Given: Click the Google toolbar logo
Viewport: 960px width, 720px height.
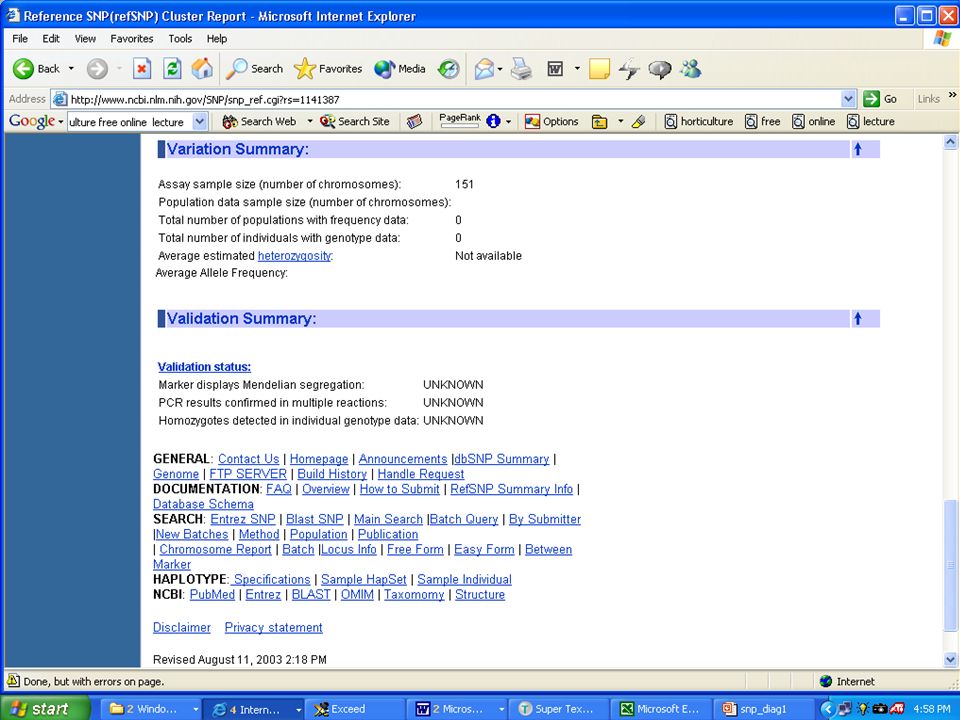Looking at the screenshot, I should [31, 121].
